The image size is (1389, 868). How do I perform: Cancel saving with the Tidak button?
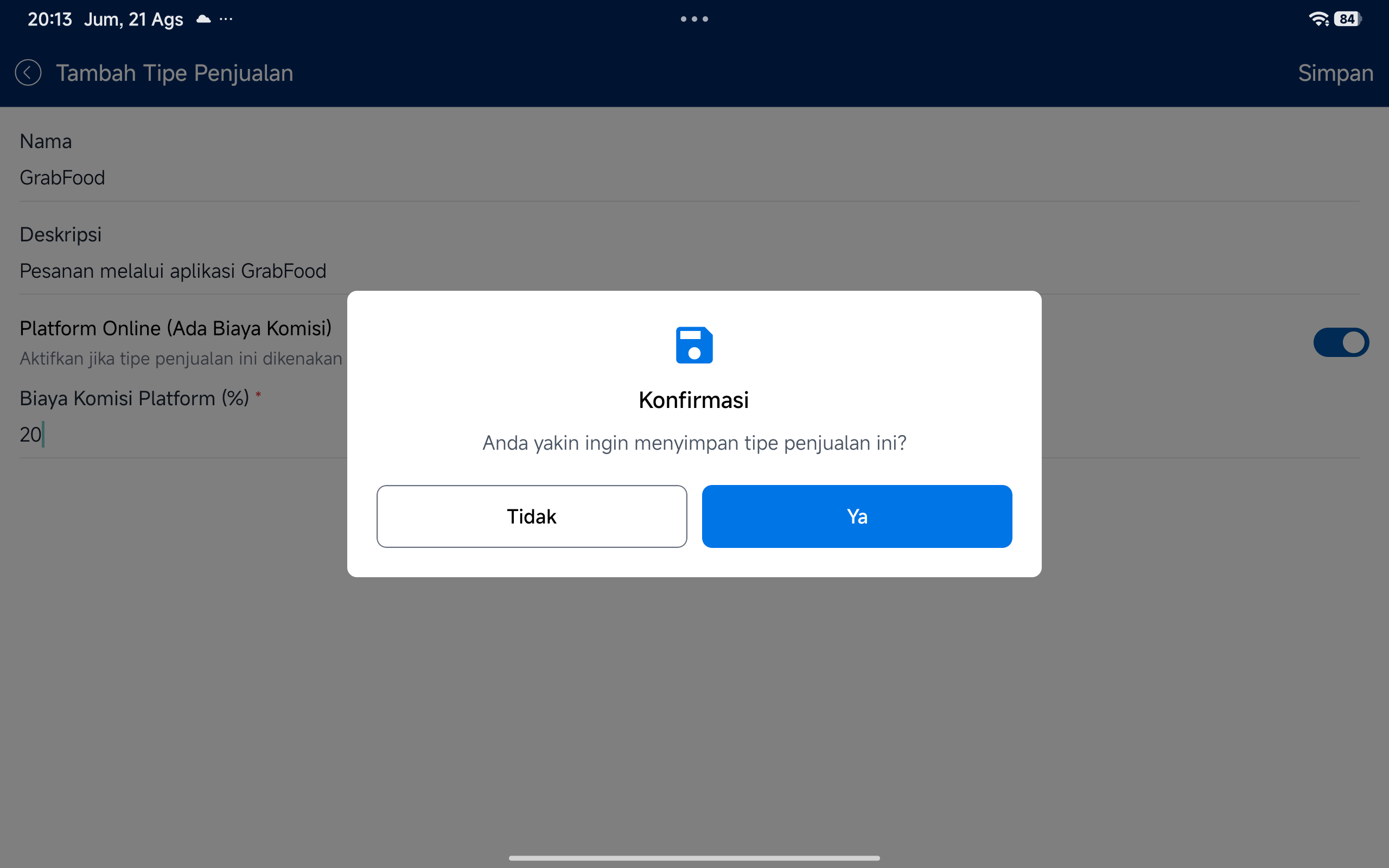click(532, 516)
